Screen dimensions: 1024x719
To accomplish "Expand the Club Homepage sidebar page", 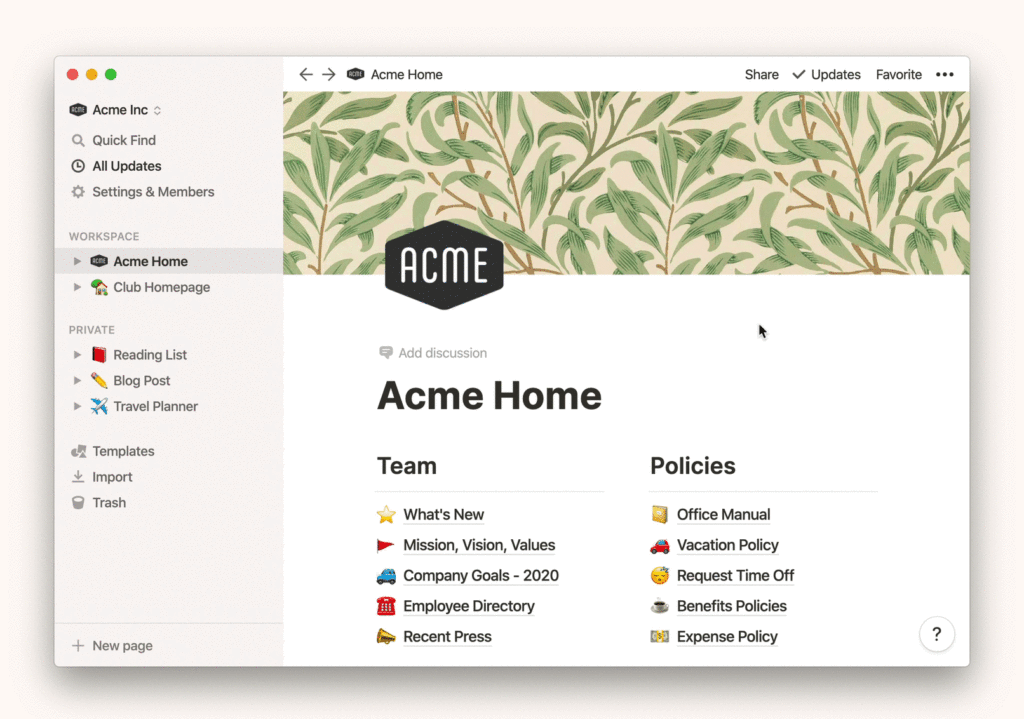I will [77, 287].
